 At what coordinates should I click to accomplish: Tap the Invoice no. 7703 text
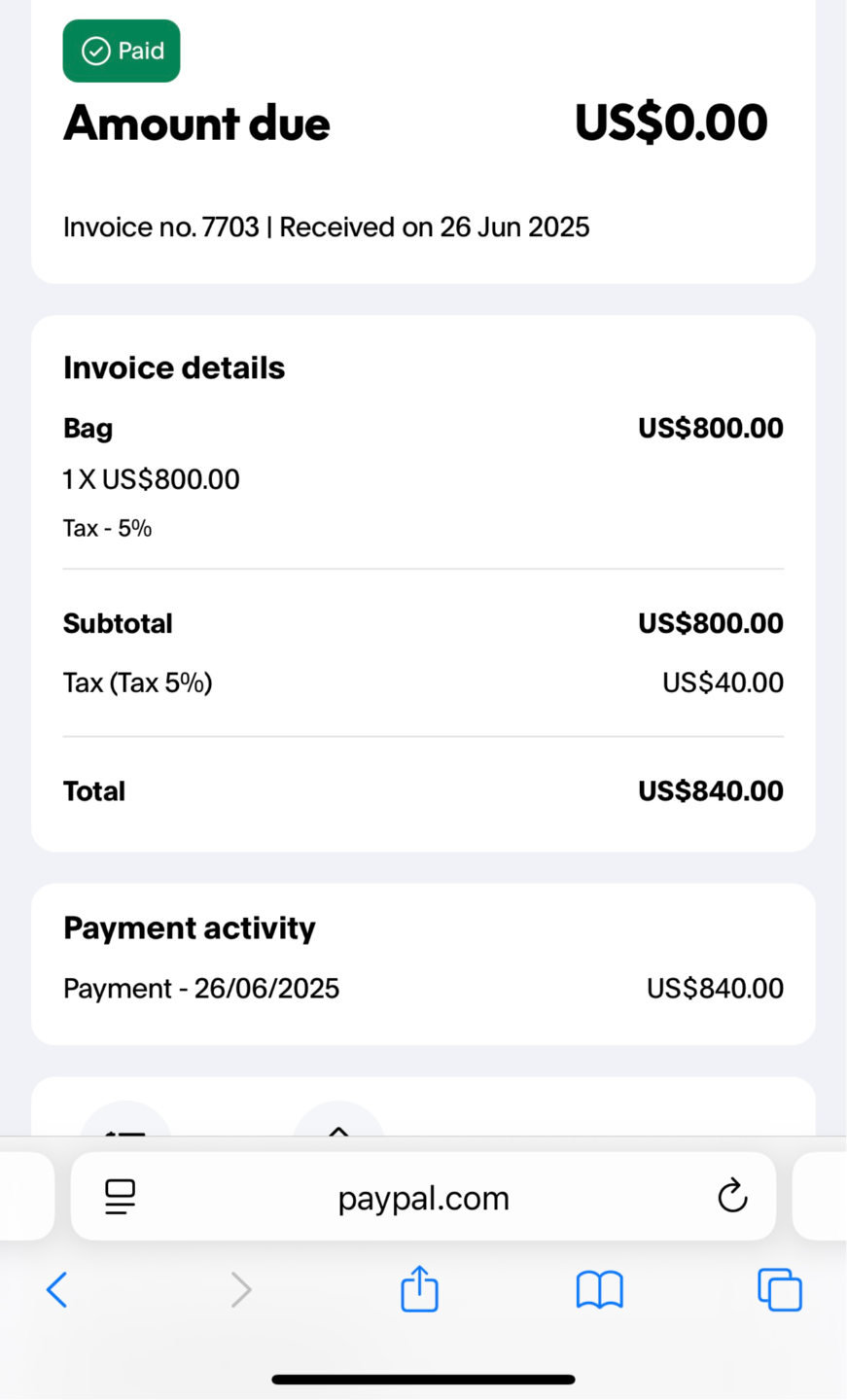tap(161, 227)
